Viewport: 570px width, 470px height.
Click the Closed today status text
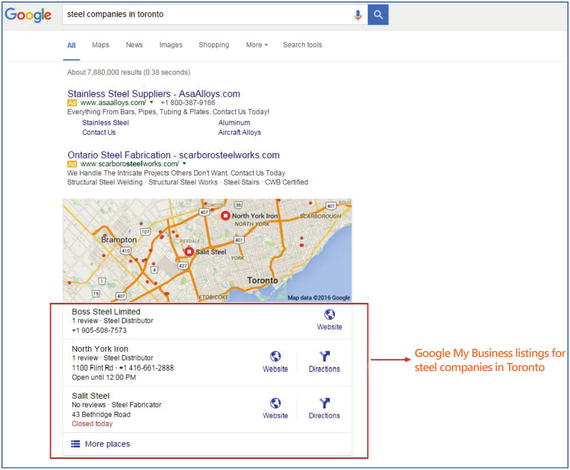click(x=92, y=424)
